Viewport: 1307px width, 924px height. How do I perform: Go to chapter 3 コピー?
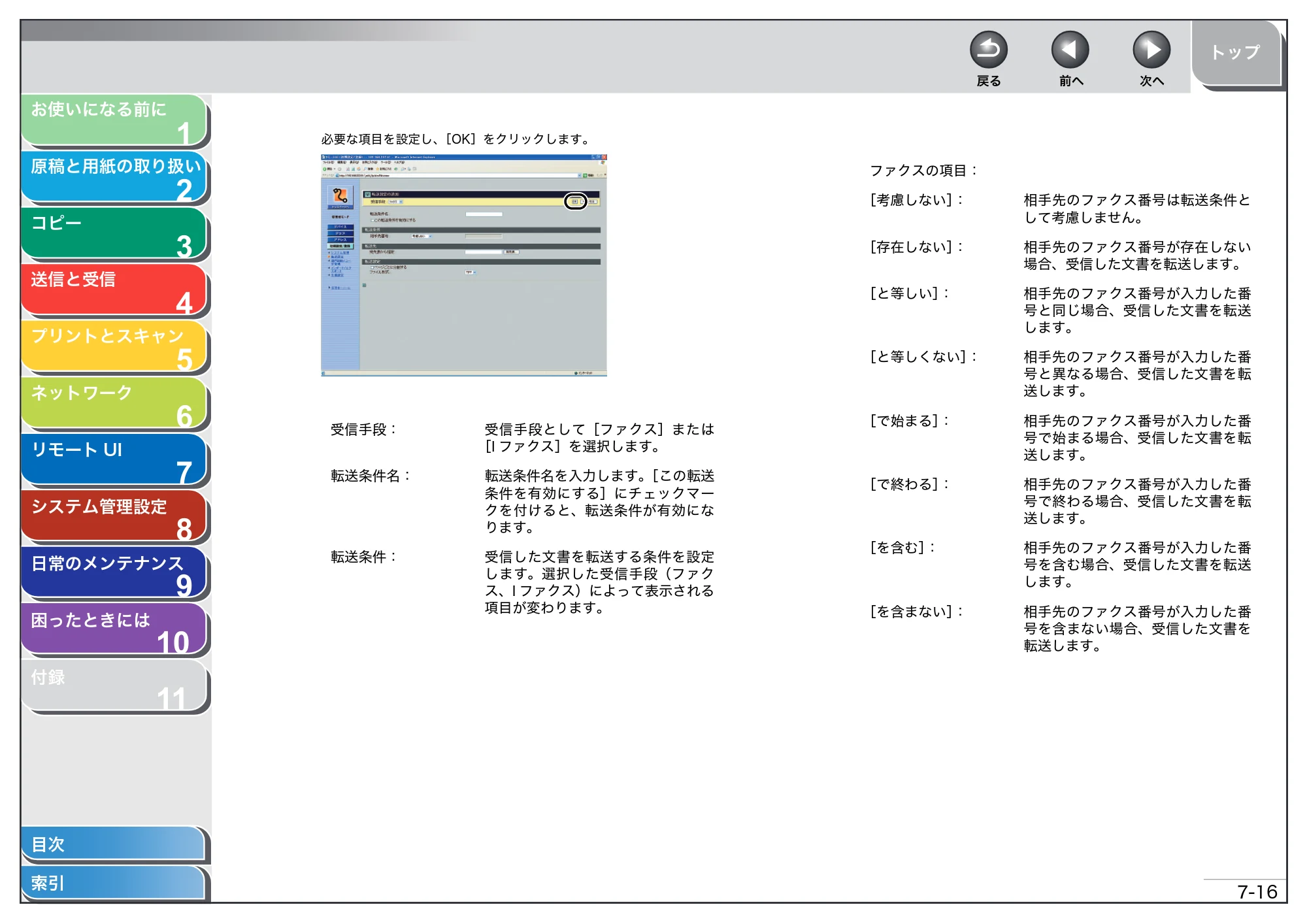(114, 233)
